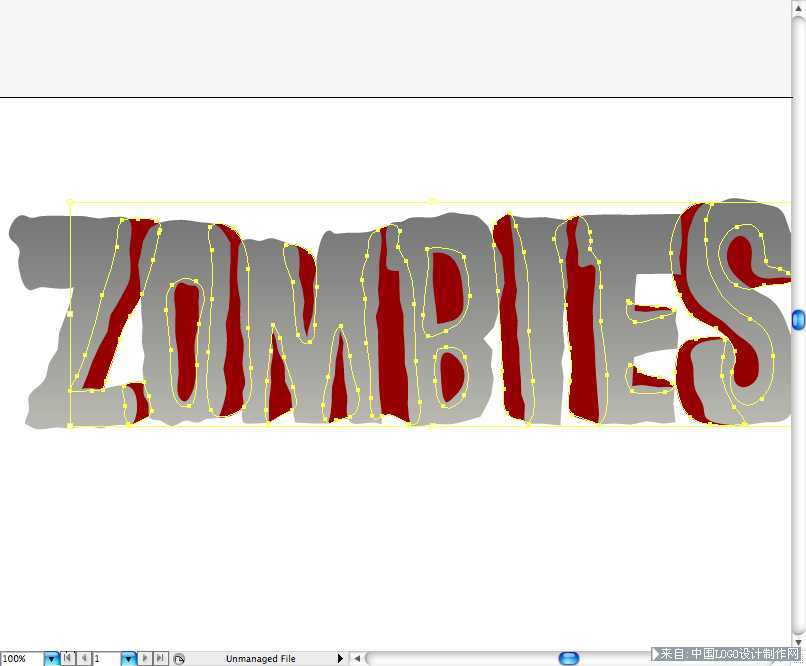The width and height of the screenshot is (806, 666).
Task: Go to the next page arrow
Action: pyautogui.click(x=145, y=658)
